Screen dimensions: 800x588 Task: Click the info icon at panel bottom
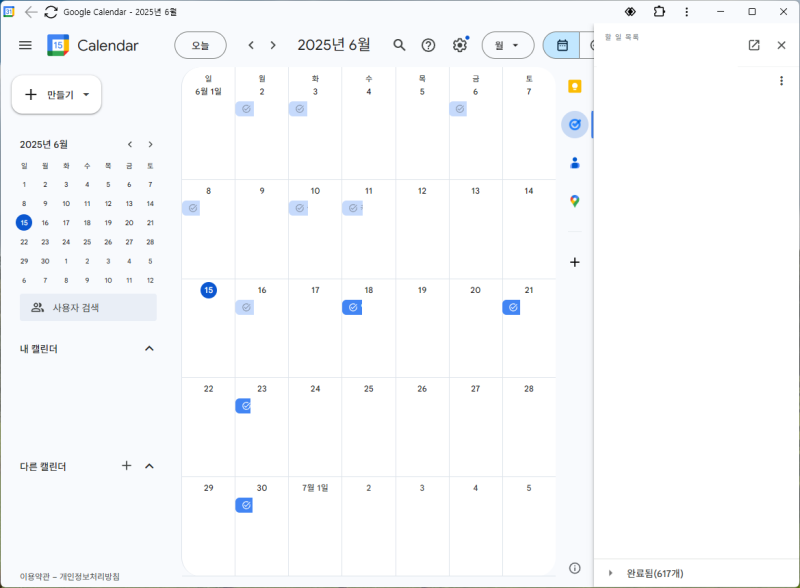pos(574,568)
